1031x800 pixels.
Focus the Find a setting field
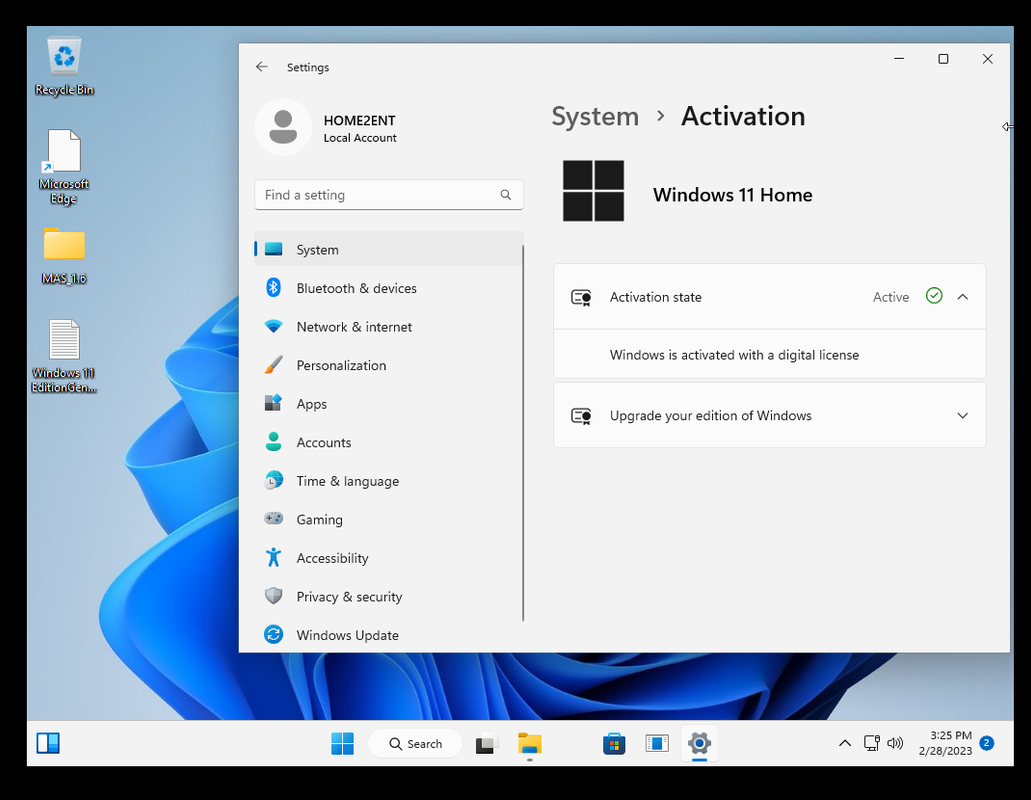[389, 195]
